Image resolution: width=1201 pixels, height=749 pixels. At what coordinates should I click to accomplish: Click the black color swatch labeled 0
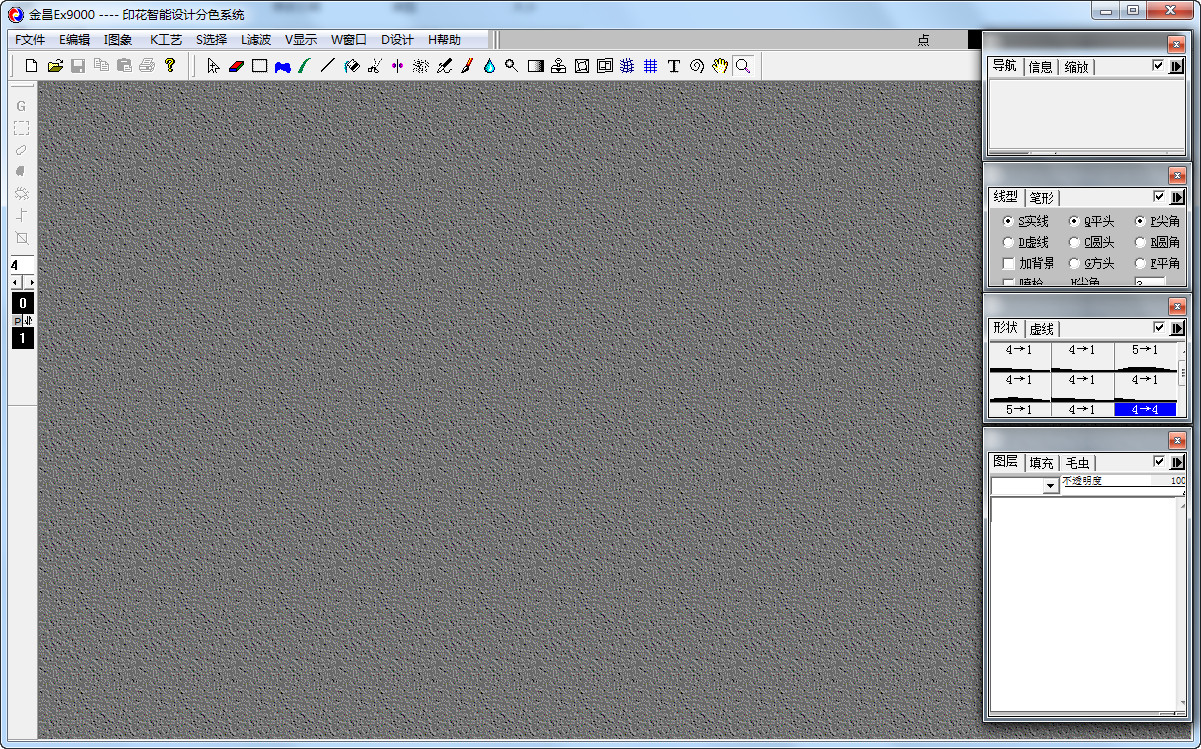tap(22, 303)
